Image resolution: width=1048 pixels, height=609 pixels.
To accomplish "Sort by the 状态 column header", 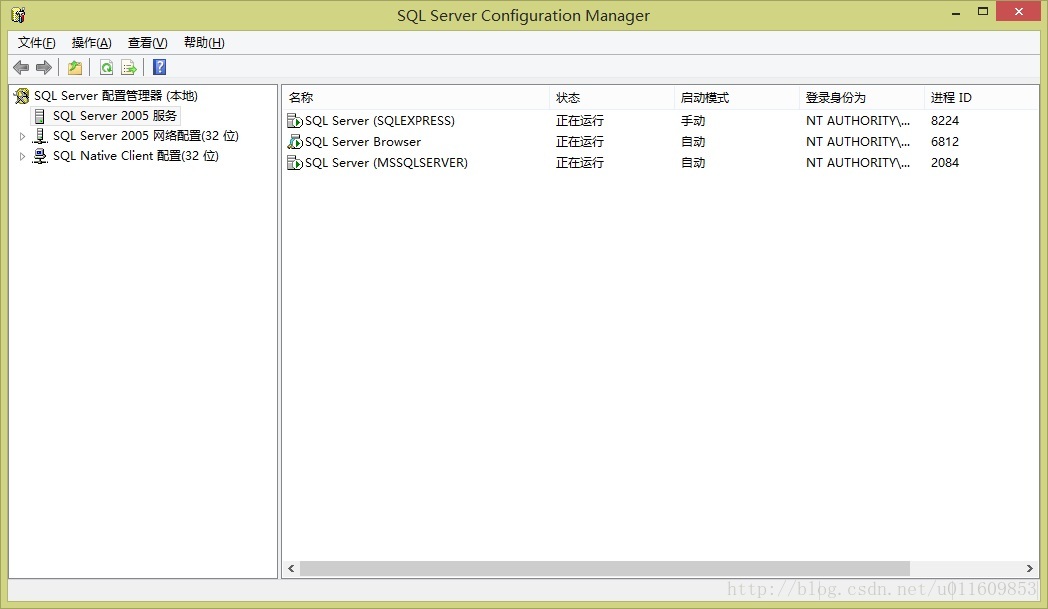I will (x=612, y=98).
